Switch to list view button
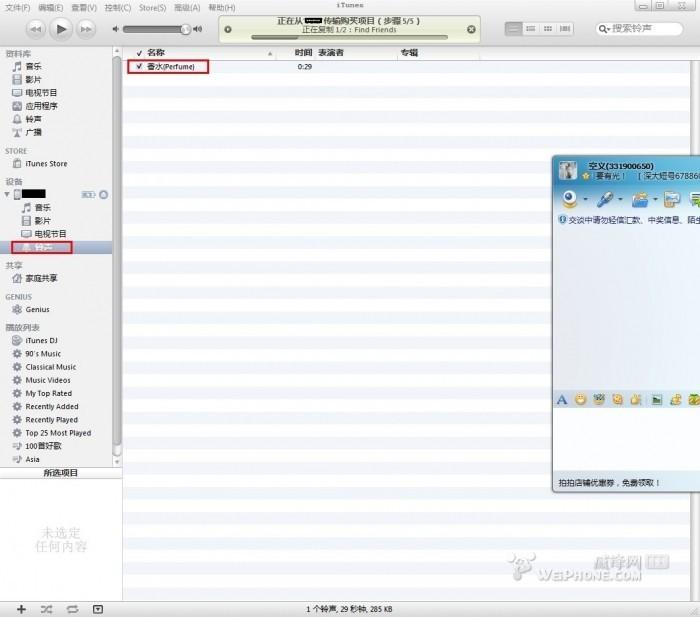 point(513,29)
